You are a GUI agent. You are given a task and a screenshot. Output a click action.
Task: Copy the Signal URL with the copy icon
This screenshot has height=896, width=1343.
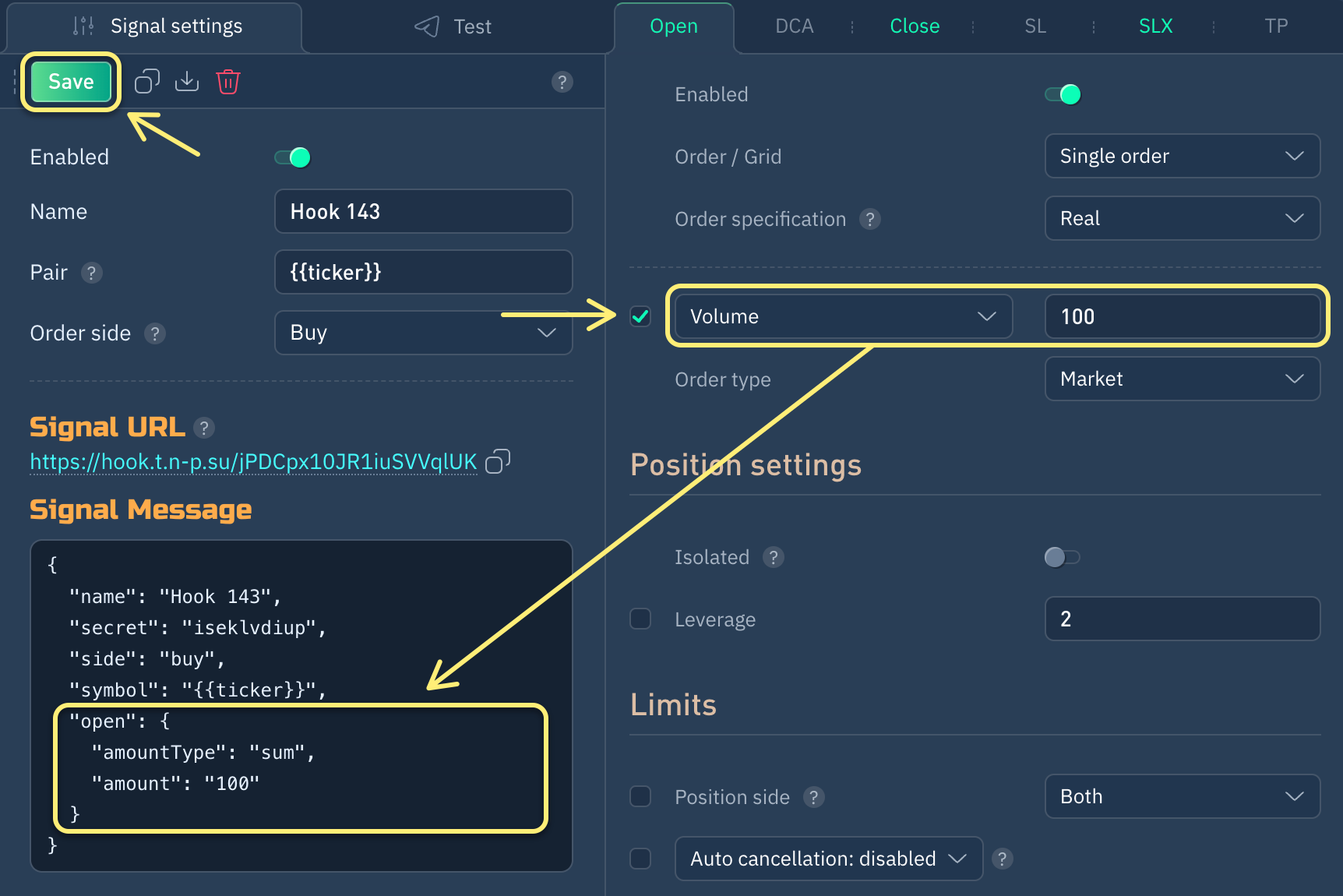pyautogui.click(x=498, y=461)
